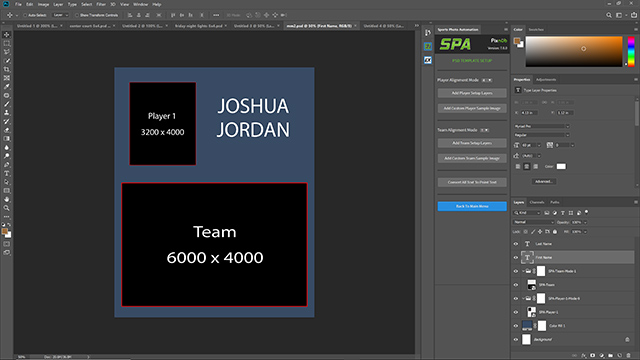The width and height of the screenshot is (640, 360).
Task: Select the Hand tool
Action: point(7,200)
